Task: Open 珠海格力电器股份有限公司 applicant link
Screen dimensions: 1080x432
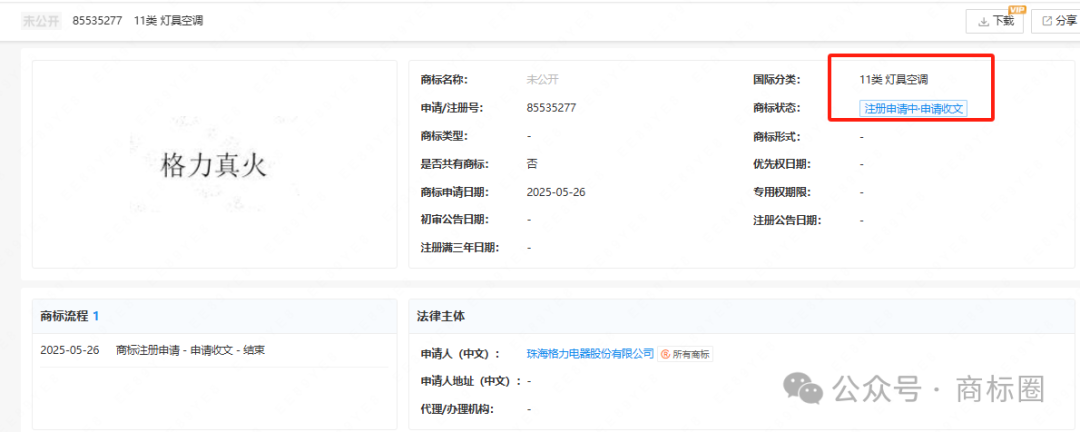Action: (x=590, y=353)
